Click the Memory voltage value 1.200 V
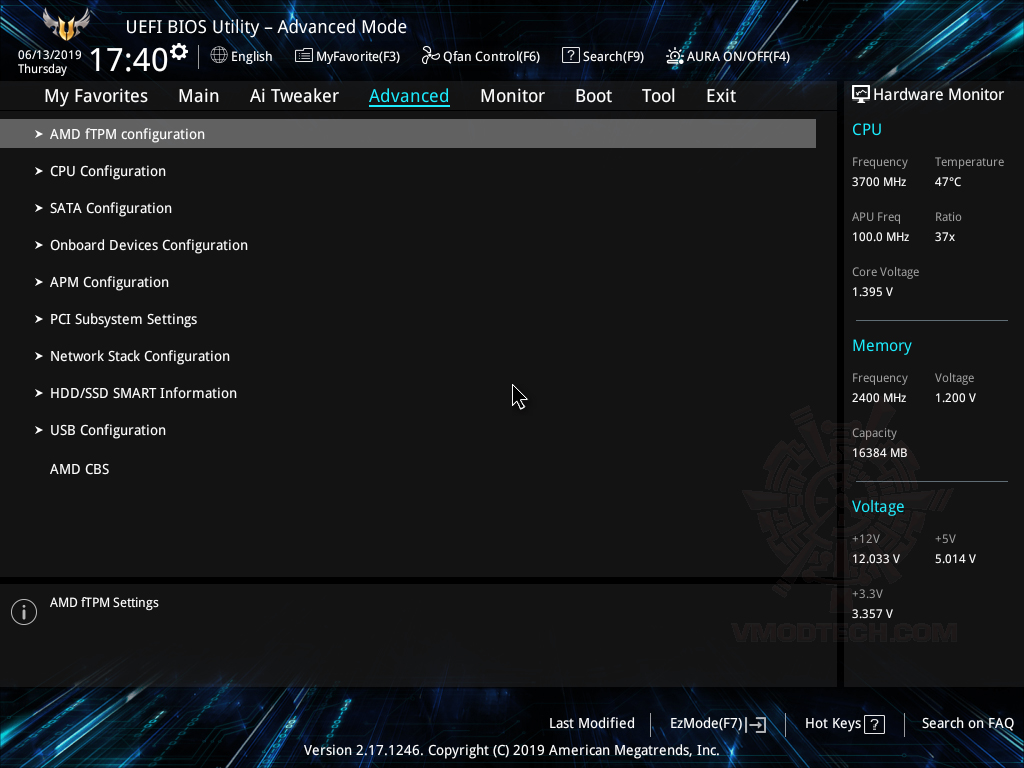The height and width of the screenshot is (768, 1024). (955, 398)
